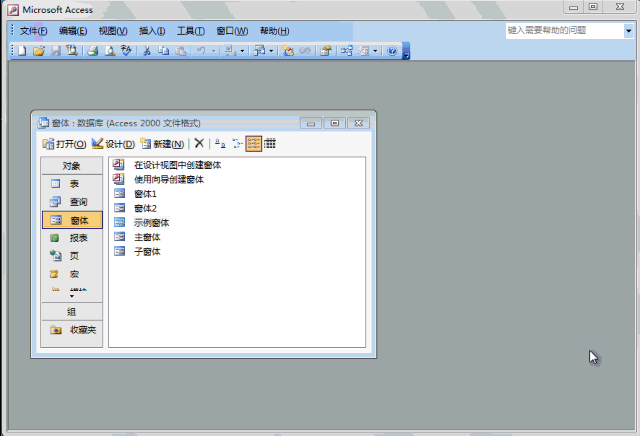Switch to Details view
Screen dimensions: 640x436
click(x=270, y=143)
